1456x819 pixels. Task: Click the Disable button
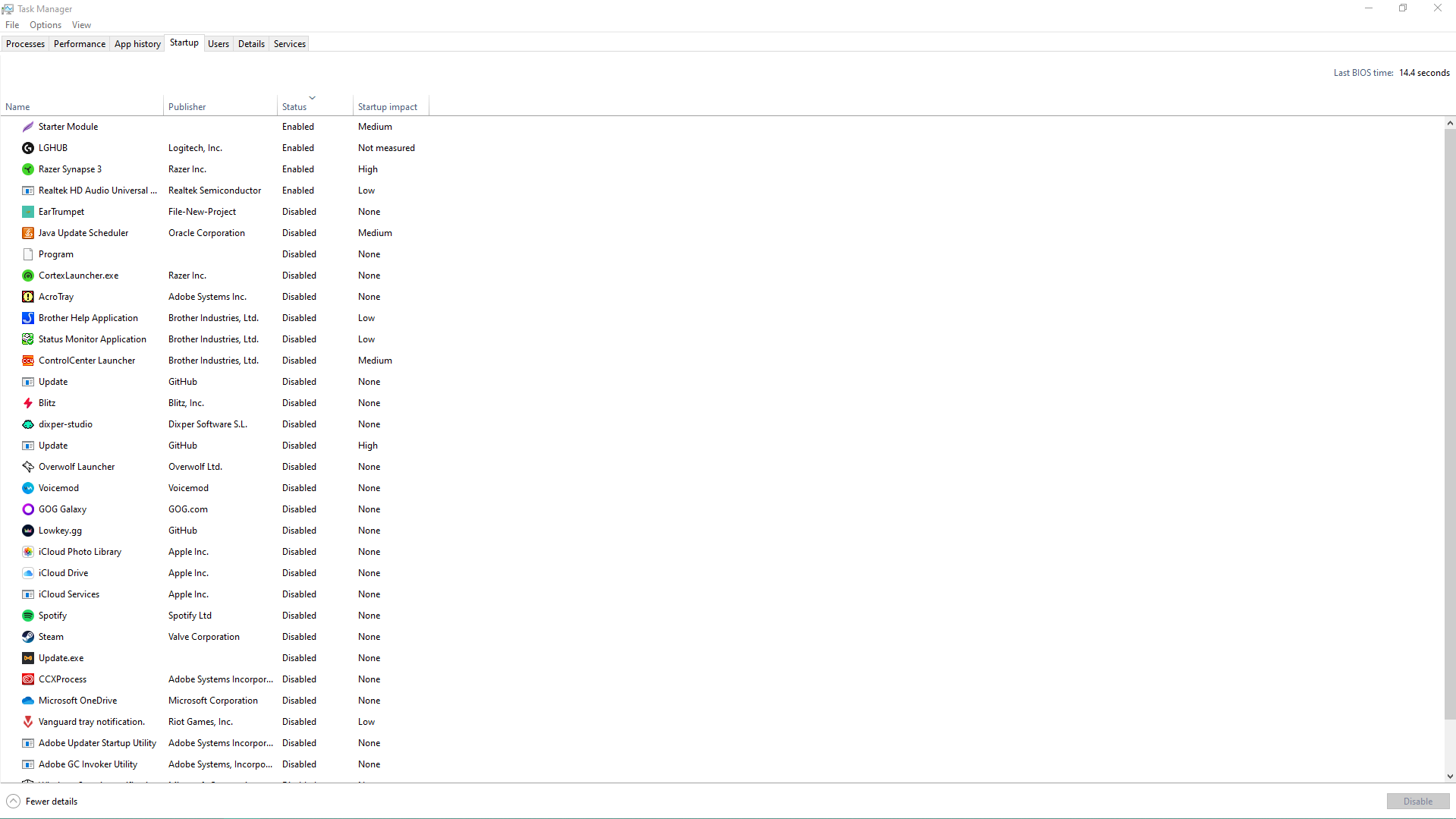(x=1418, y=802)
